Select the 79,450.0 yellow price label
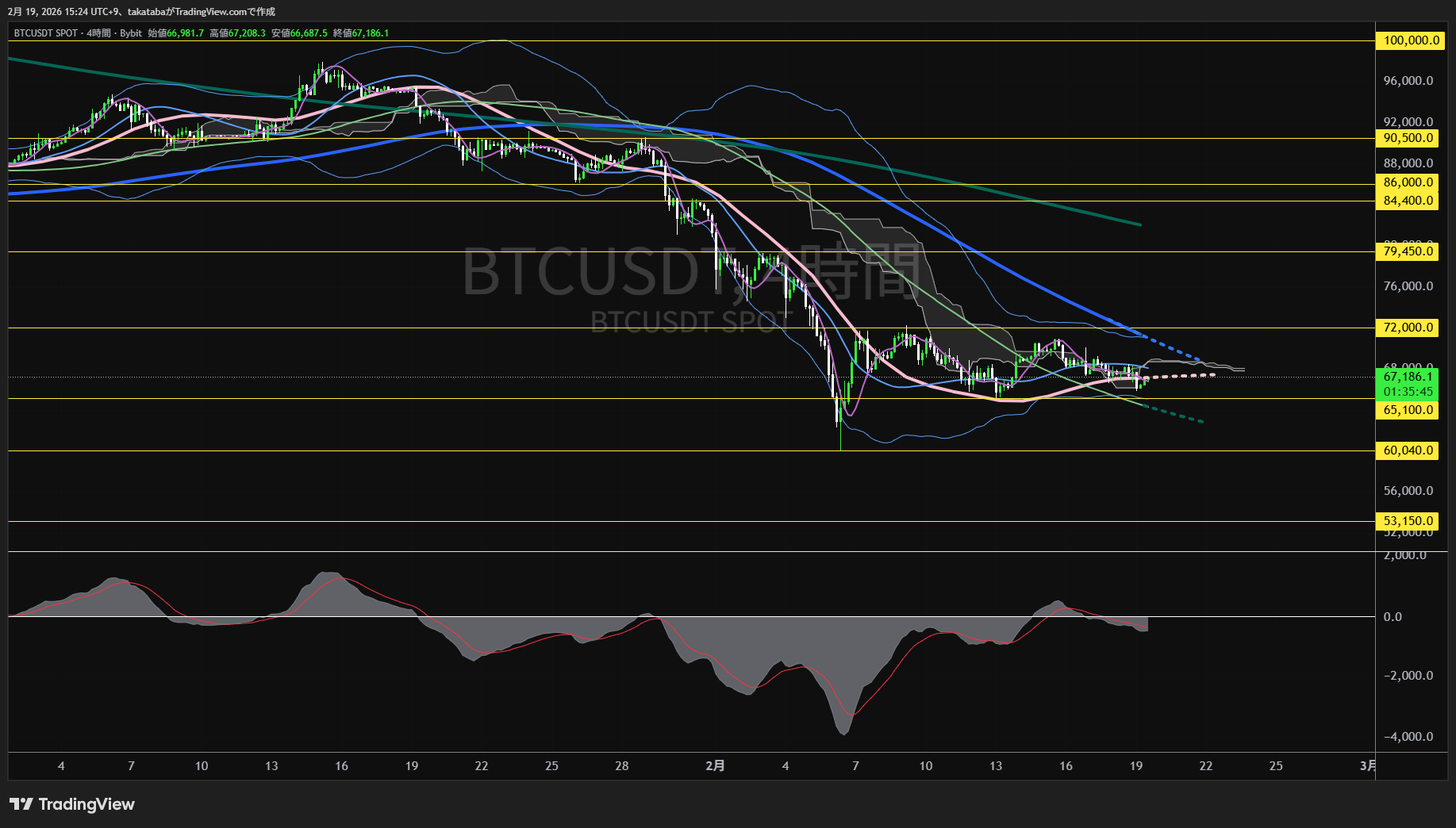 coord(1408,251)
